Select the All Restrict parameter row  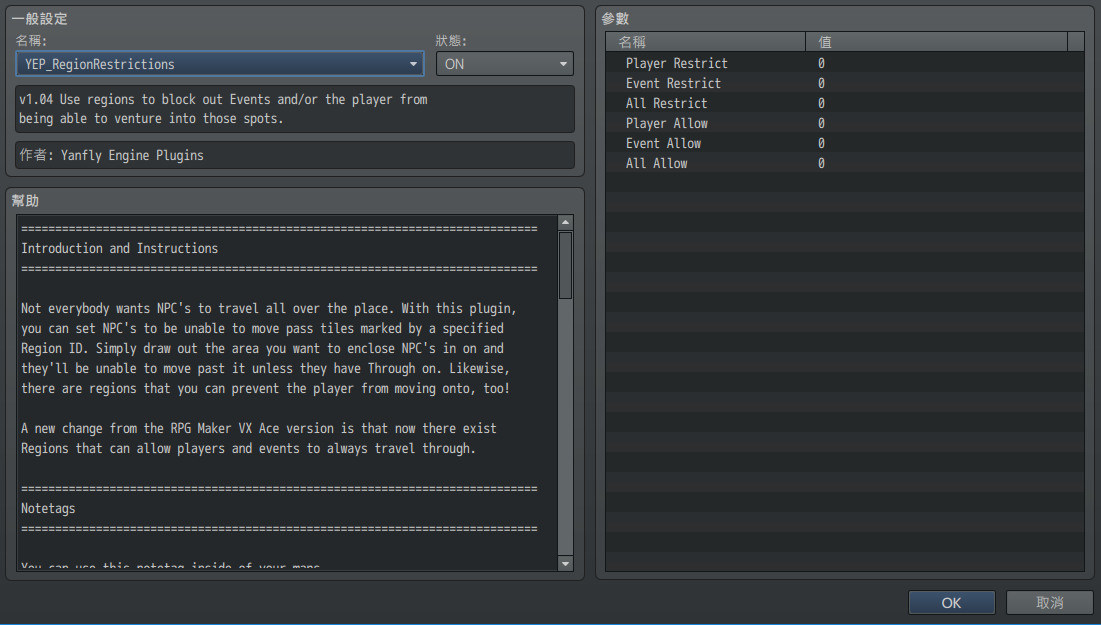point(666,103)
